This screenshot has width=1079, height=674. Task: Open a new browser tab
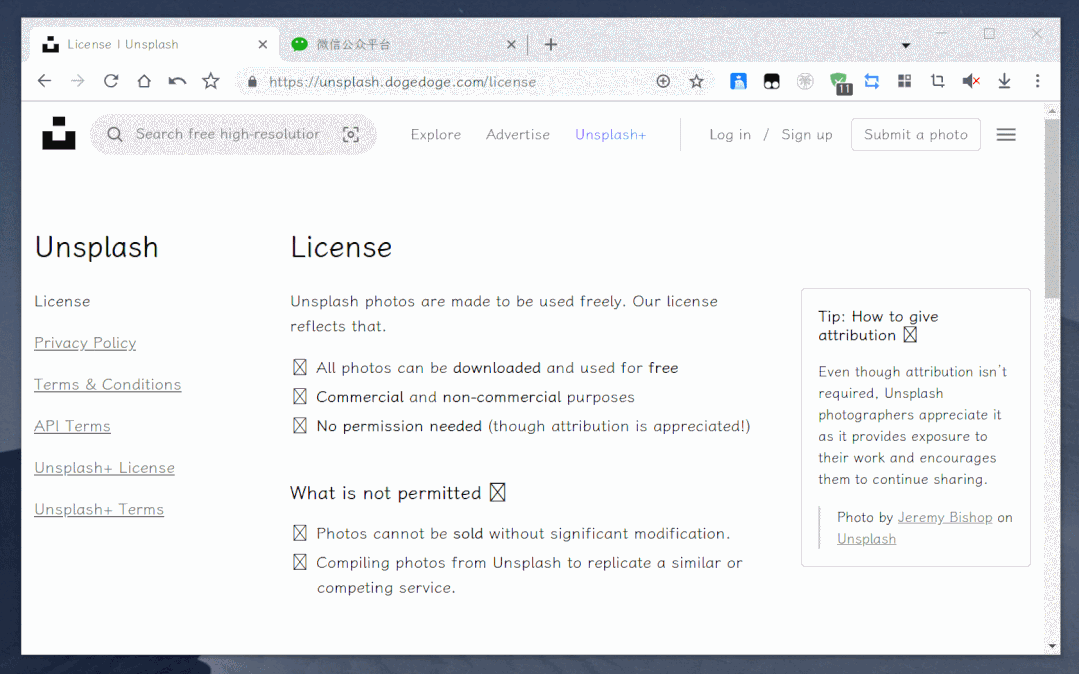pyautogui.click(x=551, y=45)
